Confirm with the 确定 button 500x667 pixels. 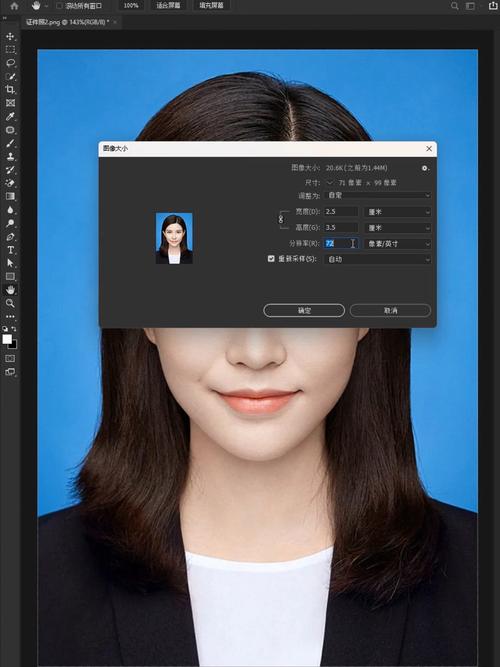click(x=304, y=311)
